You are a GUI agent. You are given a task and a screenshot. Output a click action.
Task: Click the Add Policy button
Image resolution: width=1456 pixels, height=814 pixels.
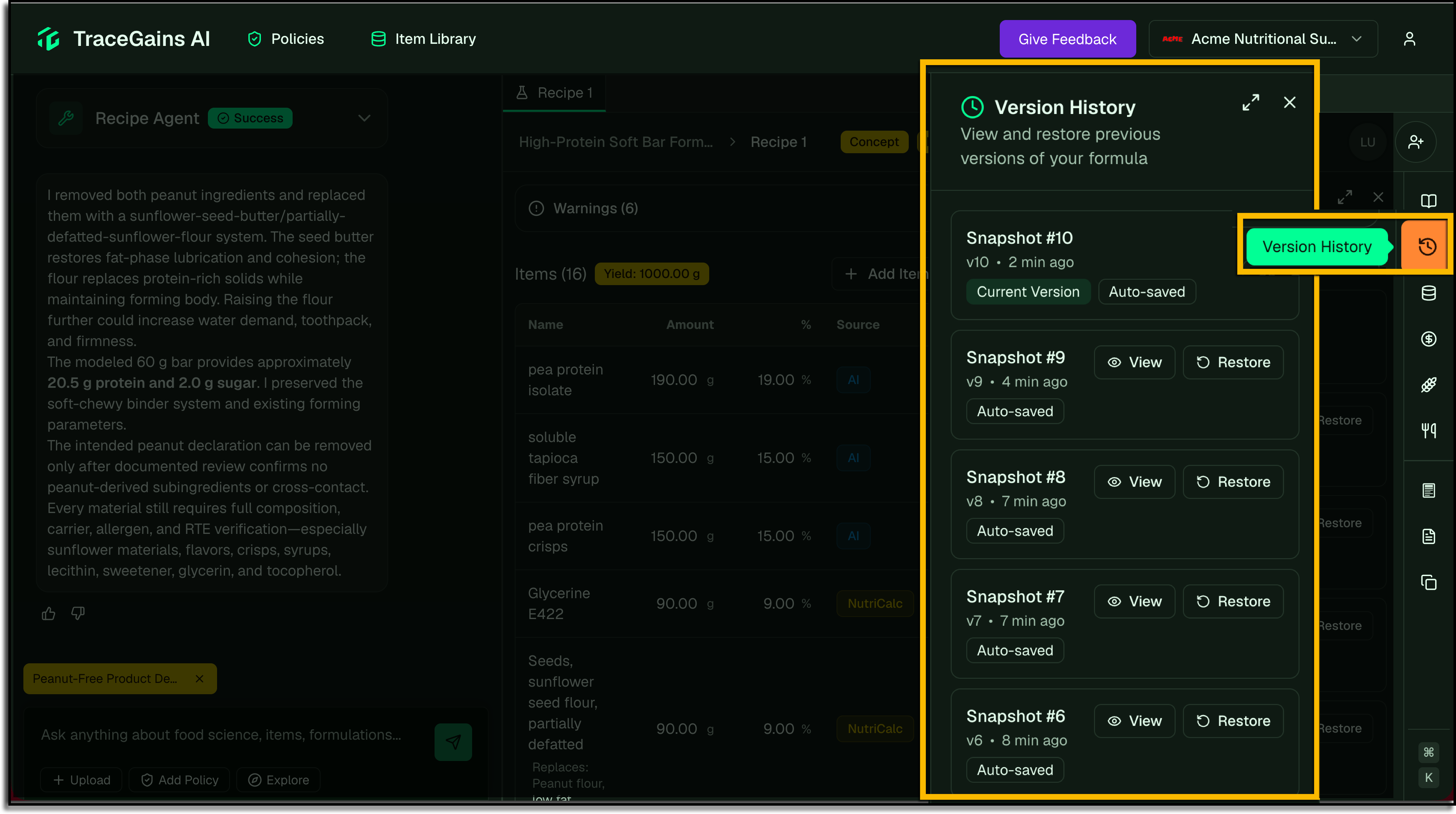pyautogui.click(x=179, y=779)
